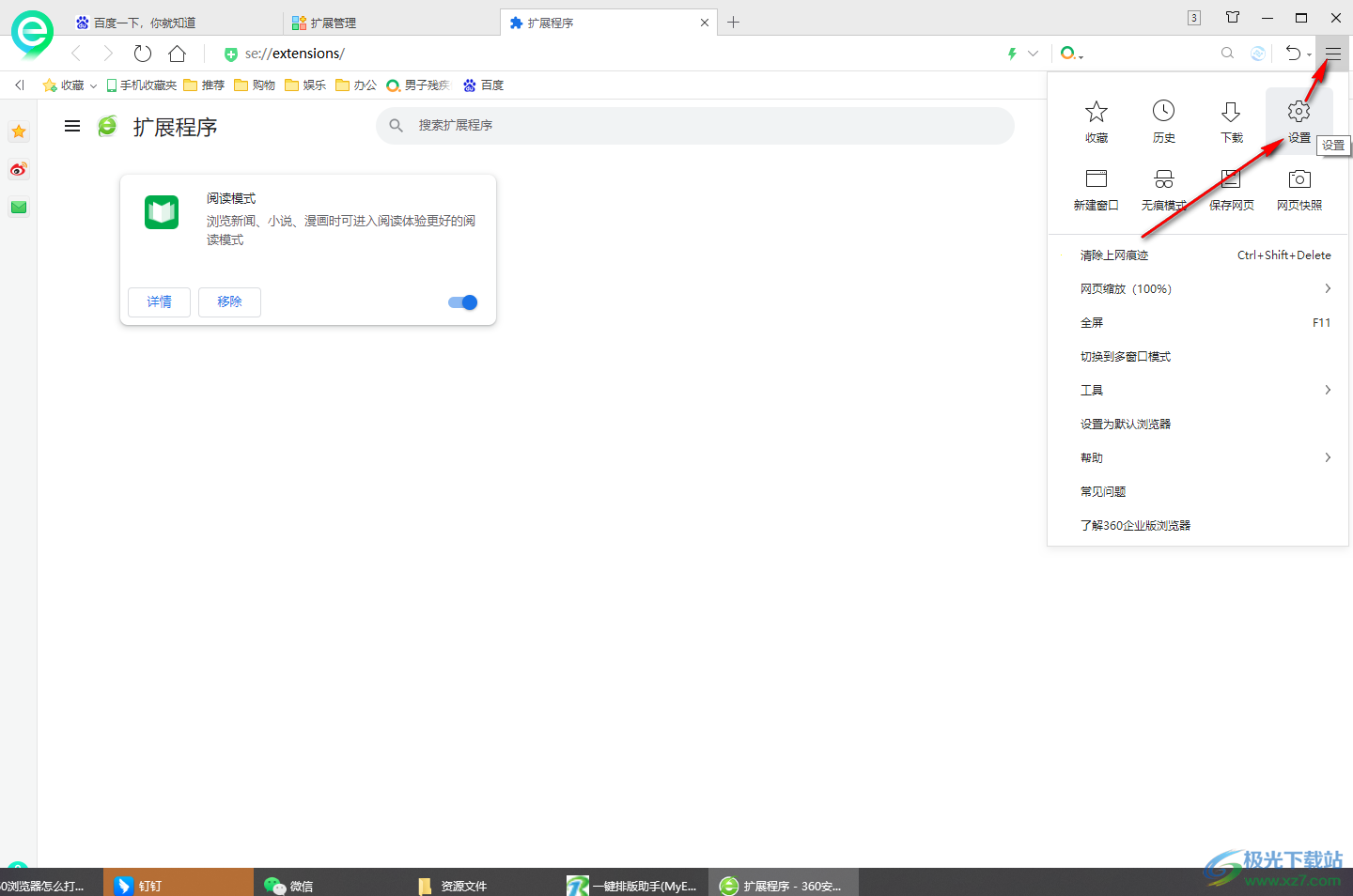Open the 购物 bookmark folder
This screenshot has width=1353, height=896.
point(255,85)
